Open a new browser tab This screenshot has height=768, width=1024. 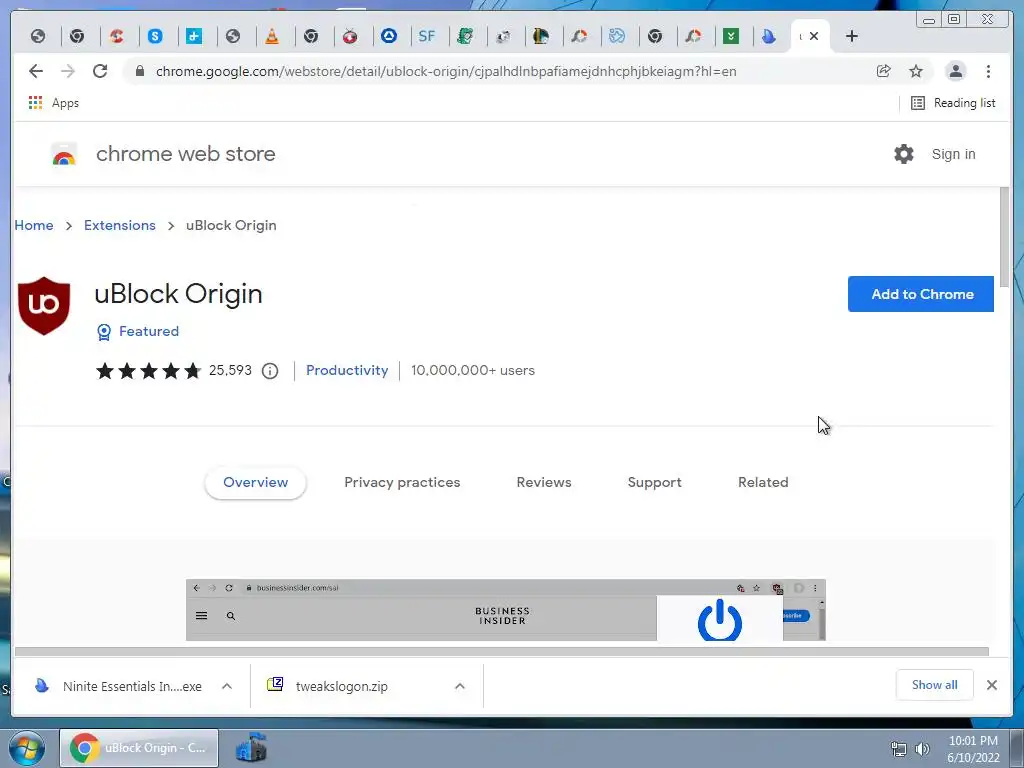[852, 36]
